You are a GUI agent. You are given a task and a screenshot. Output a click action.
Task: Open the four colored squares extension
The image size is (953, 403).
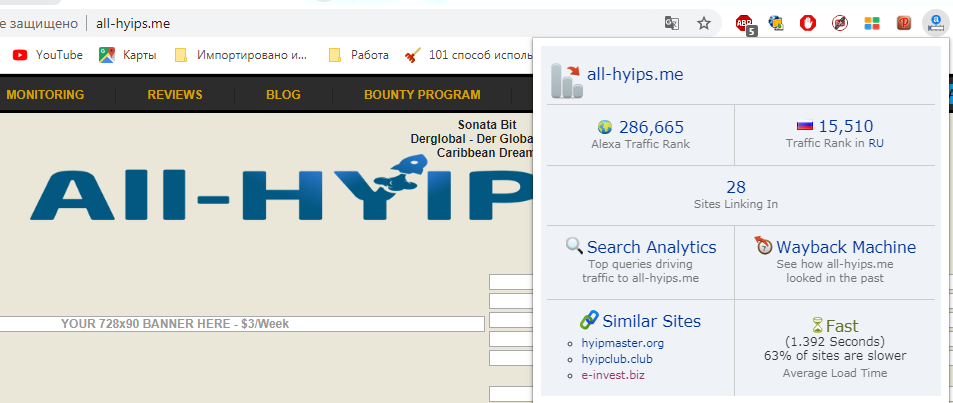coord(872,23)
